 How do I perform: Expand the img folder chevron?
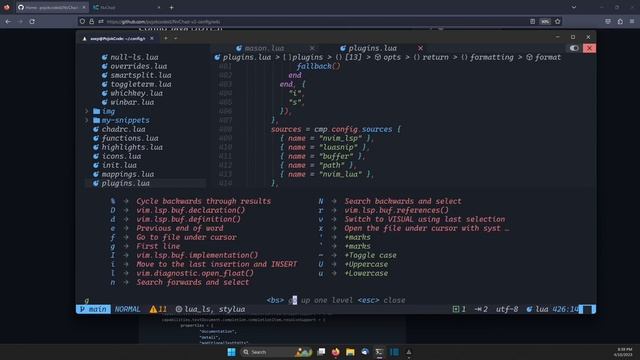click(x=87, y=111)
